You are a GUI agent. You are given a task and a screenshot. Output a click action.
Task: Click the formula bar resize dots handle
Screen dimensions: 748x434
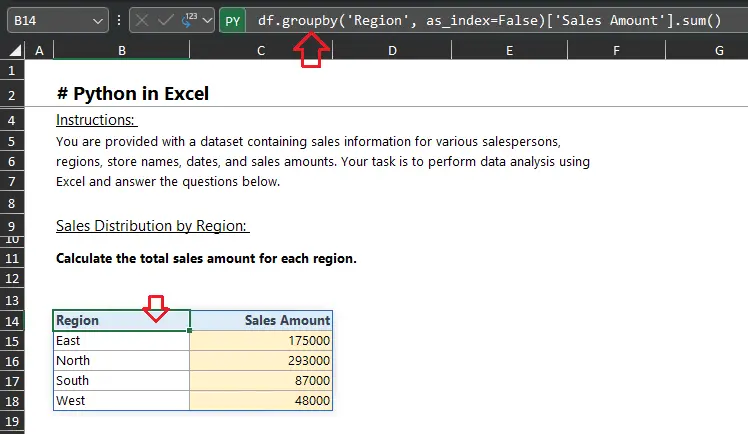point(119,20)
